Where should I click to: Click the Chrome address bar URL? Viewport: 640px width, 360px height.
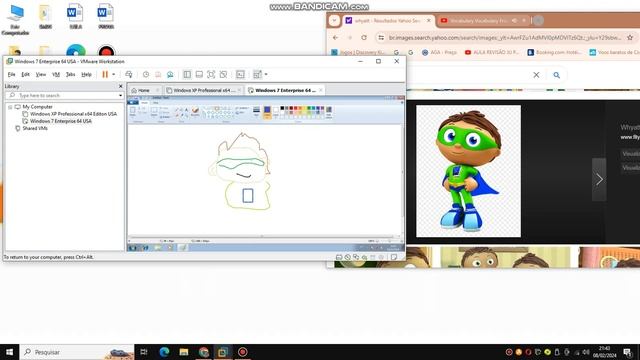coord(505,38)
